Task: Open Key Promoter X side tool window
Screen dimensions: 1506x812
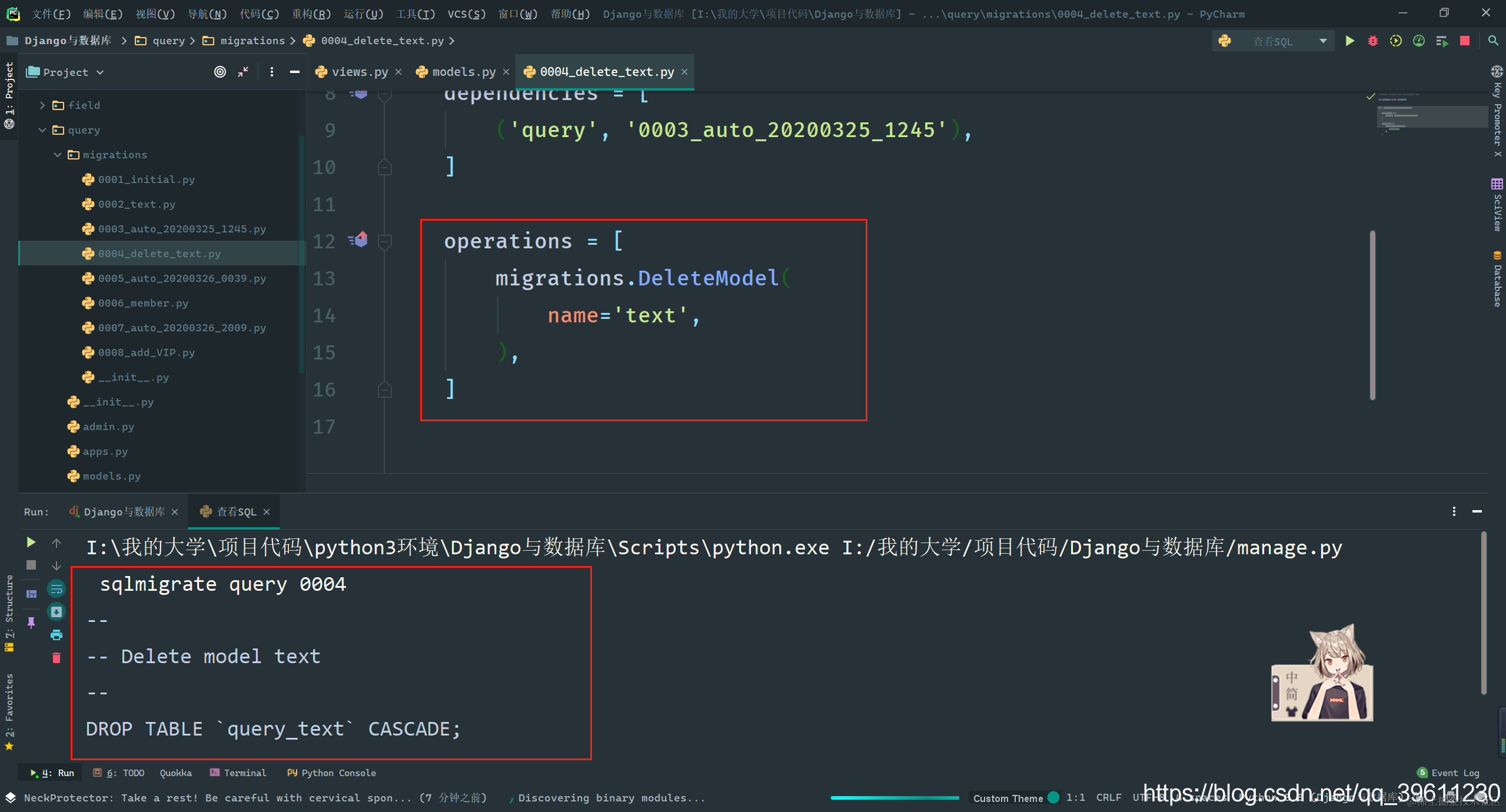Action: coord(1497,112)
